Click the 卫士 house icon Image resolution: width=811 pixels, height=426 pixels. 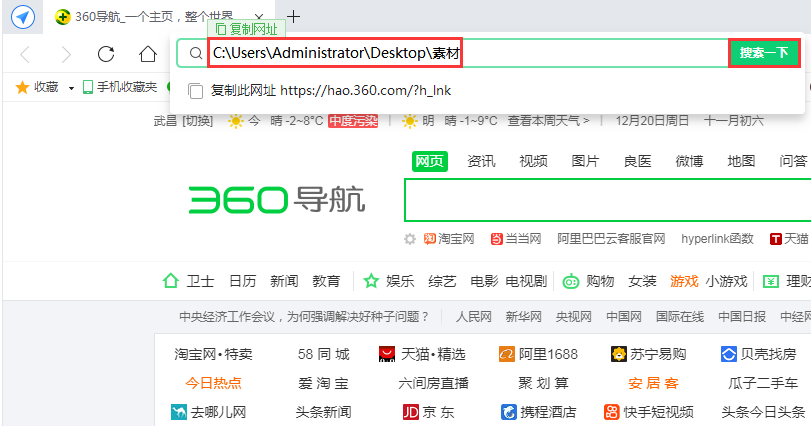click(x=171, y=281)
